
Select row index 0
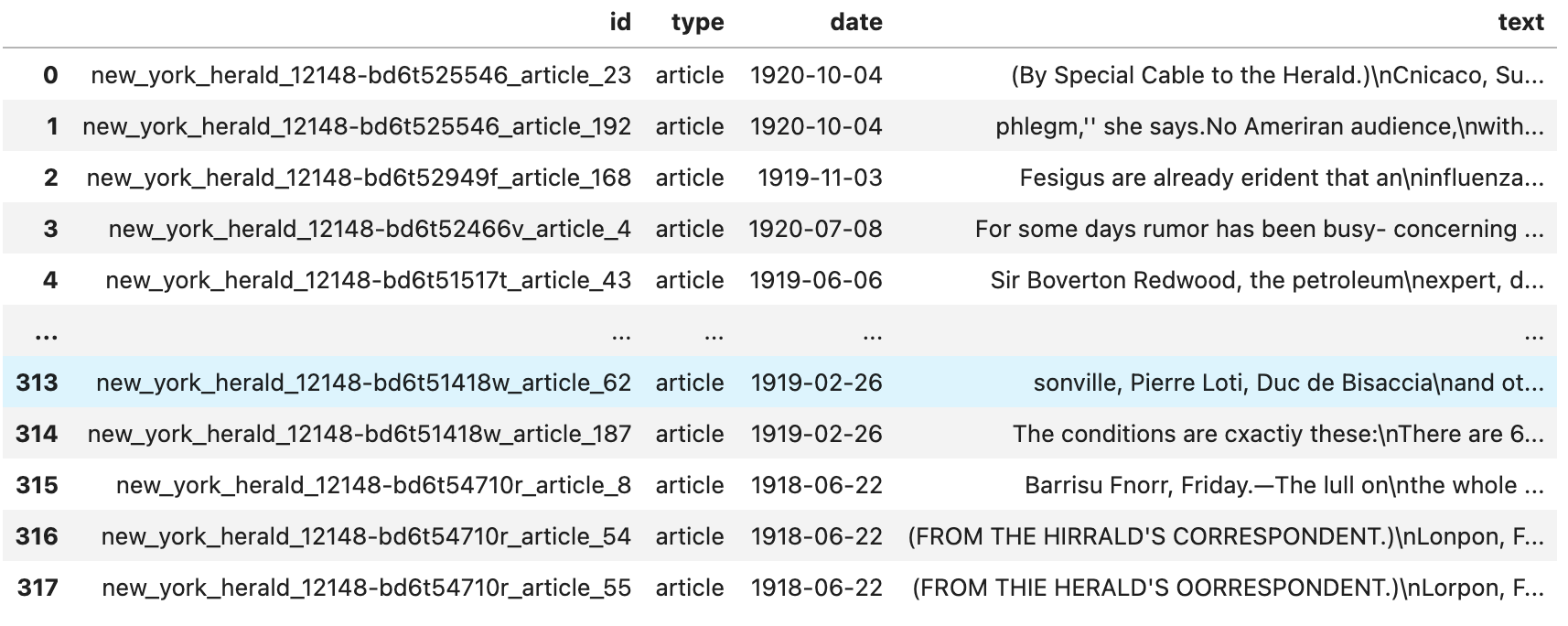coord(50,75)
